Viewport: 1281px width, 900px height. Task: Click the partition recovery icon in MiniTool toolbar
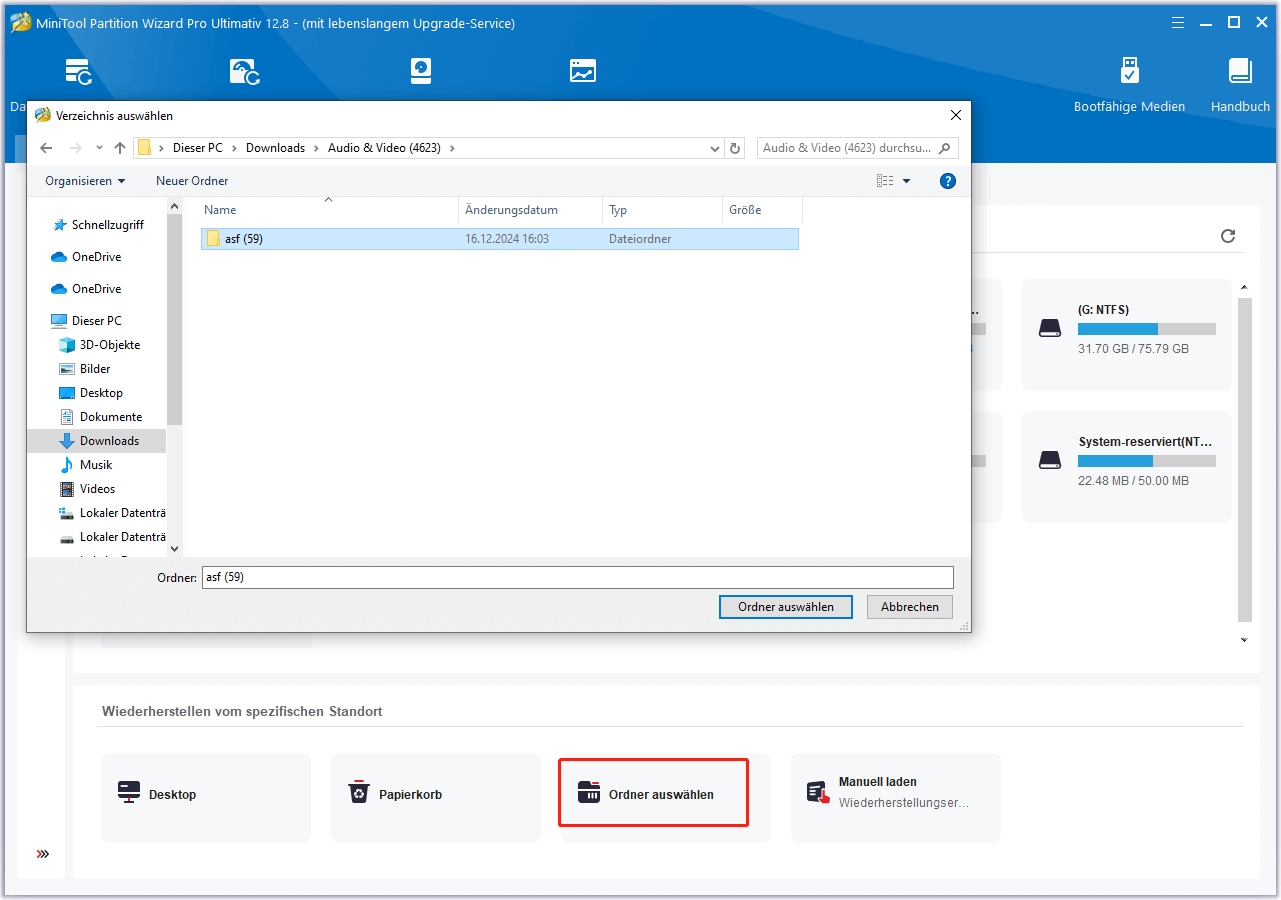pyautogui.click(x=245, y=71)
